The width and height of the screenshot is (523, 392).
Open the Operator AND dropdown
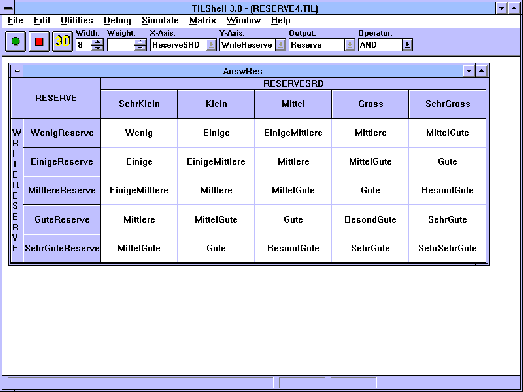(407, 45)
